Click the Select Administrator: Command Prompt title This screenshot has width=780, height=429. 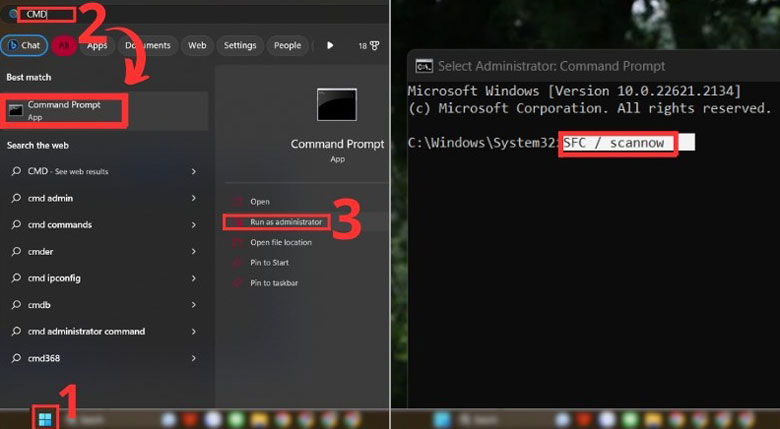click(x=551, y=66)
